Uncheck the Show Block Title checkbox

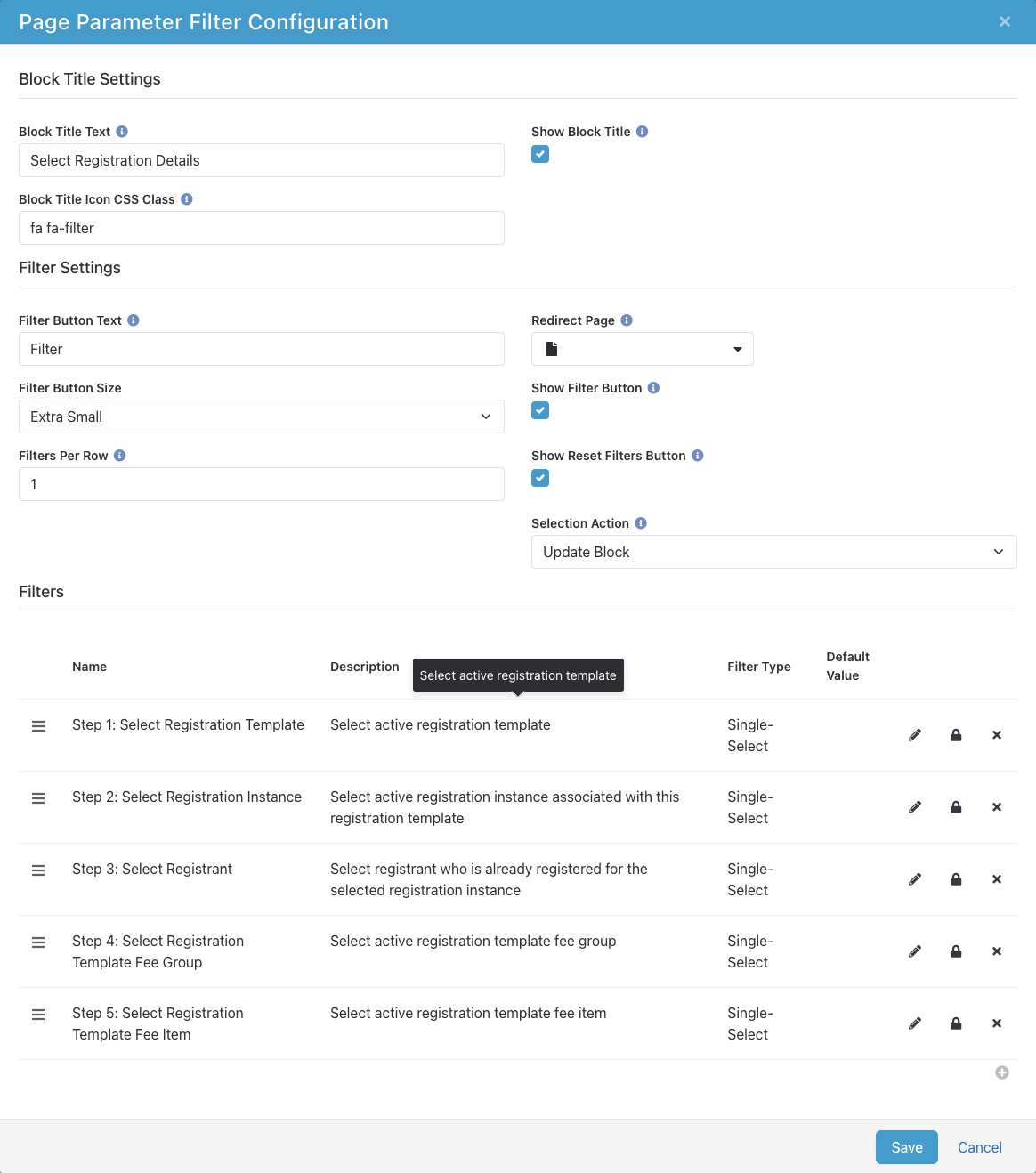(540, 154)
